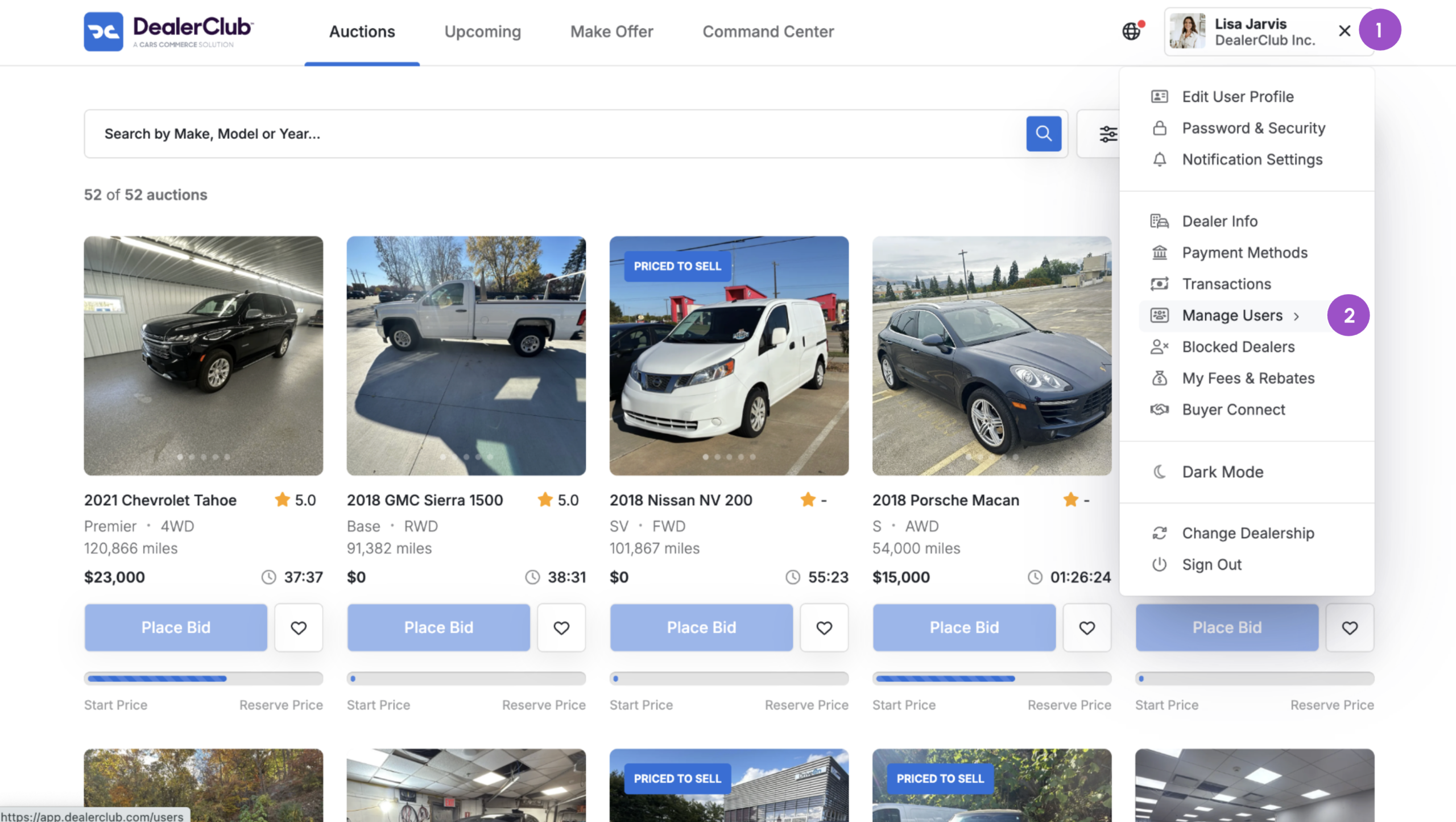Click the star rating on GMC Sierra 1500
This screenshot has width=1456, height=822.
(x=558, y=500)
